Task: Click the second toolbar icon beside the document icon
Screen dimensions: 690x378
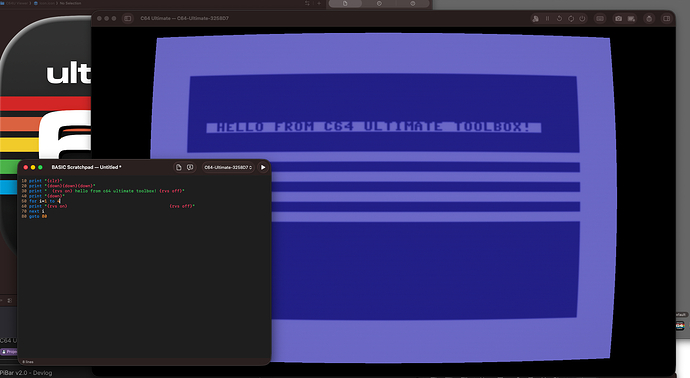Action: click(190, 167)
